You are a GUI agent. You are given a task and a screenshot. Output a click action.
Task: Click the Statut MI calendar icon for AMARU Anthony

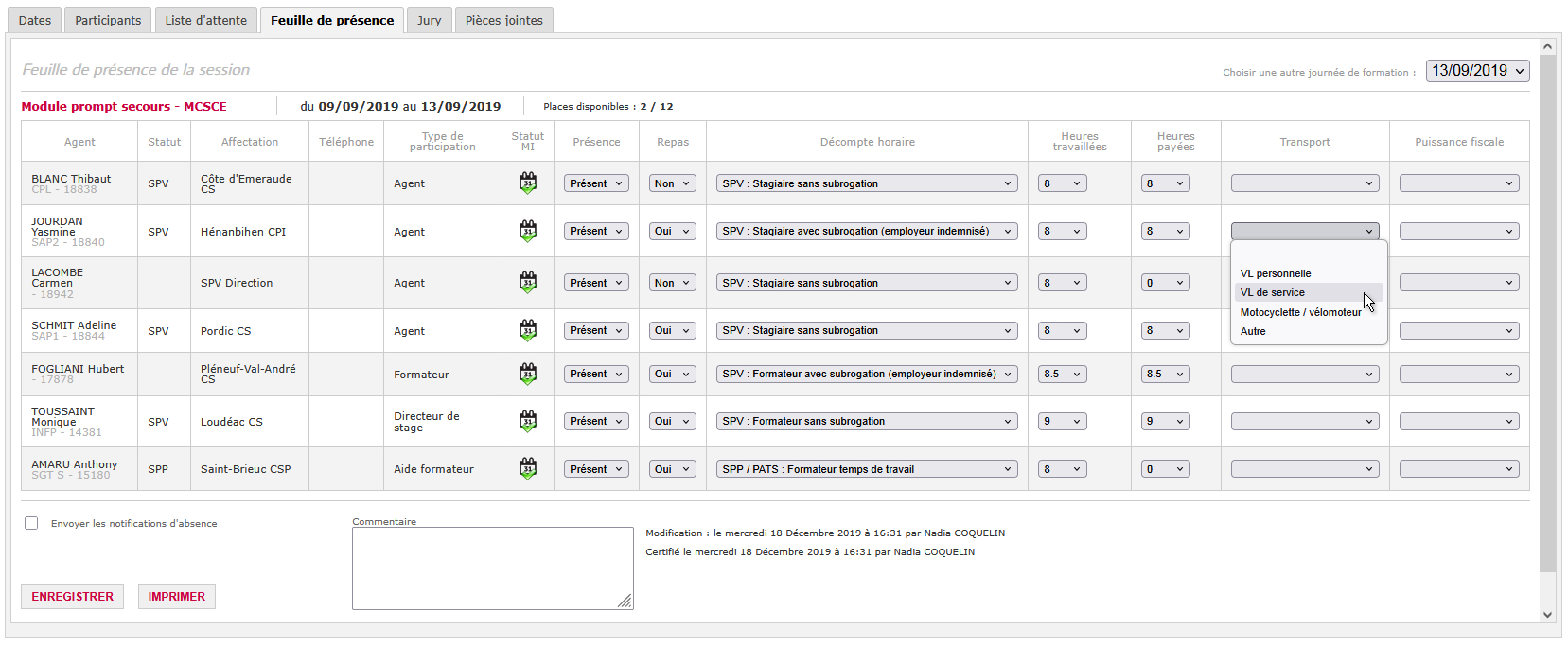(528, 468)
